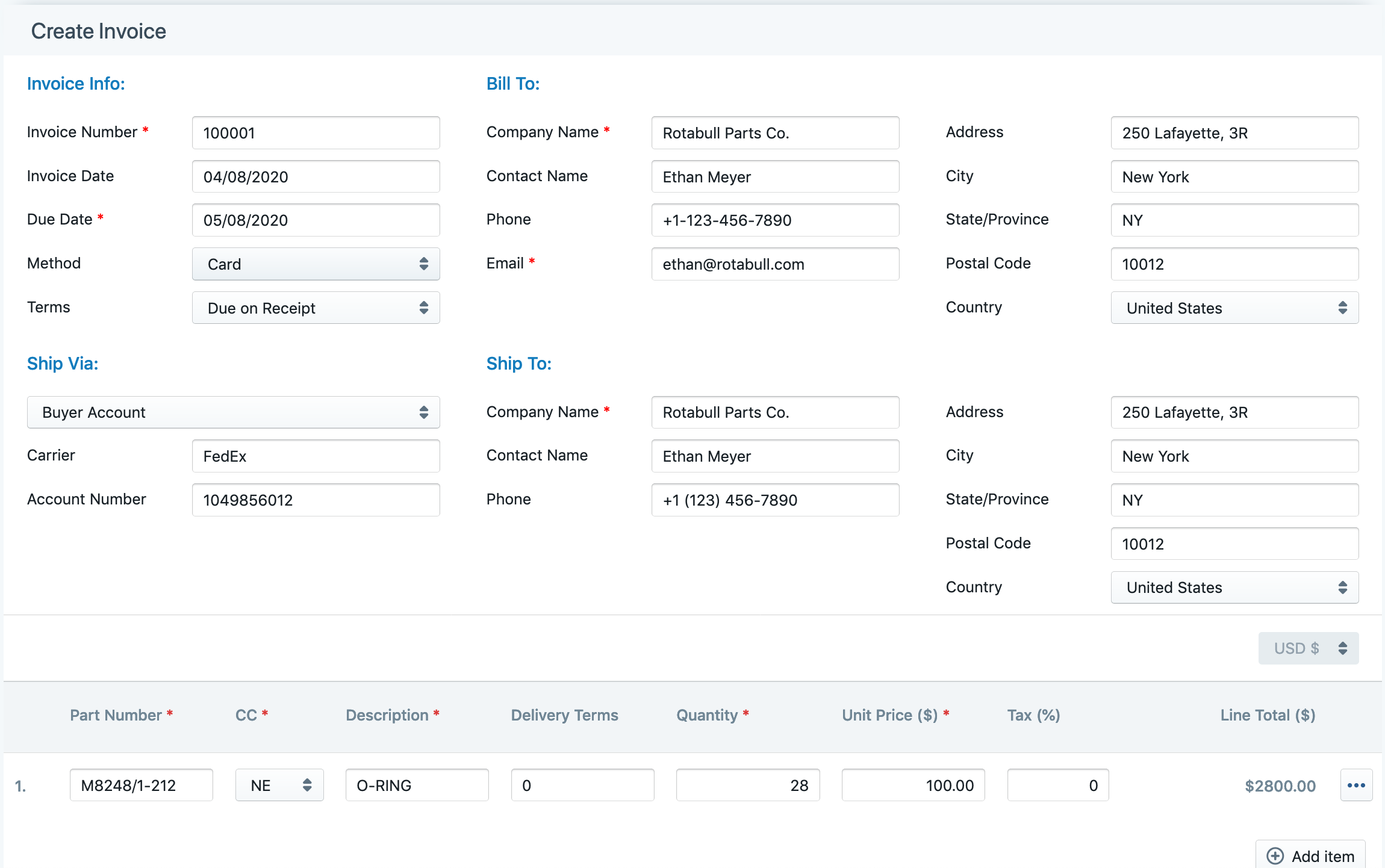The width and height of the screenshot is (1385, 868).
Task: Edit the Account Number 1049856012 field
Action: pyautogui.click(x=315, y=499)
